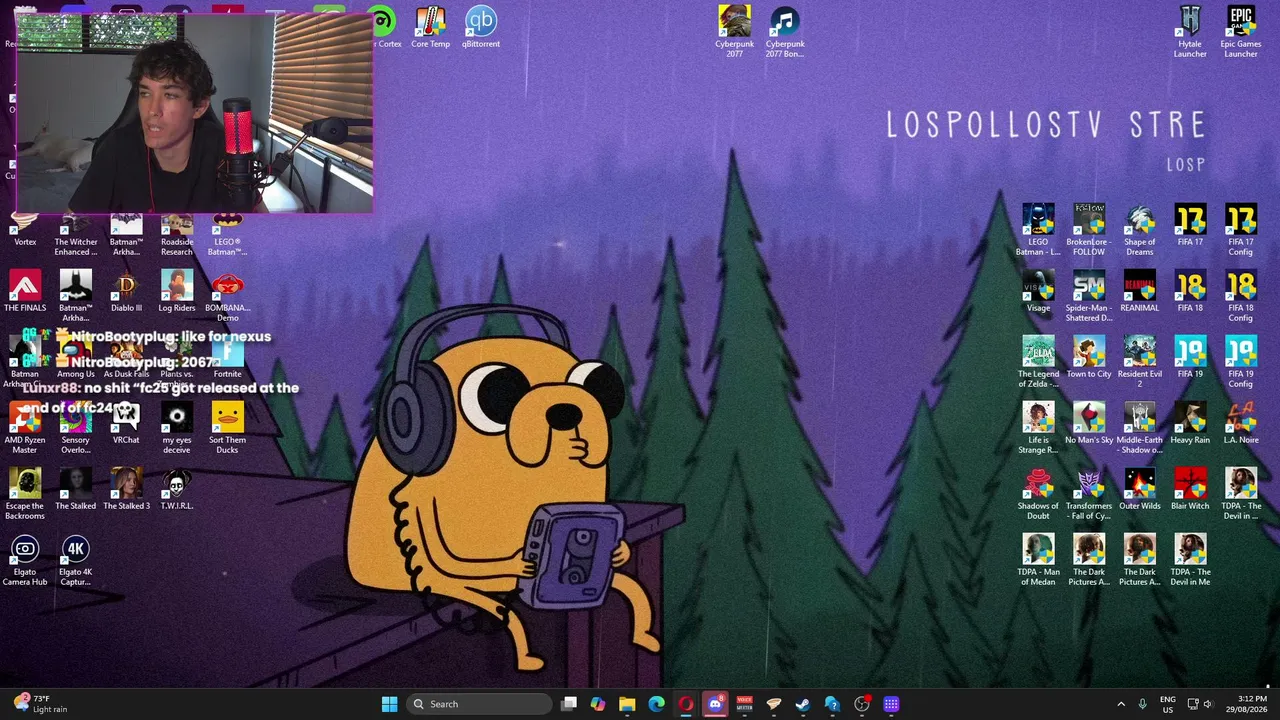Click the Escape the Backrooms icon

click(x=25, y=494)
